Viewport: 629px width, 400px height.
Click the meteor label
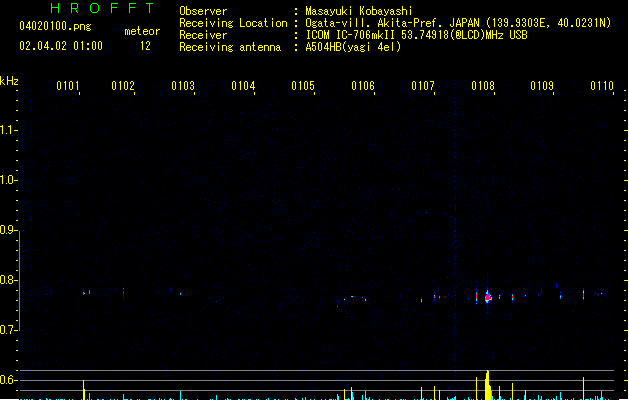(142, 31)
